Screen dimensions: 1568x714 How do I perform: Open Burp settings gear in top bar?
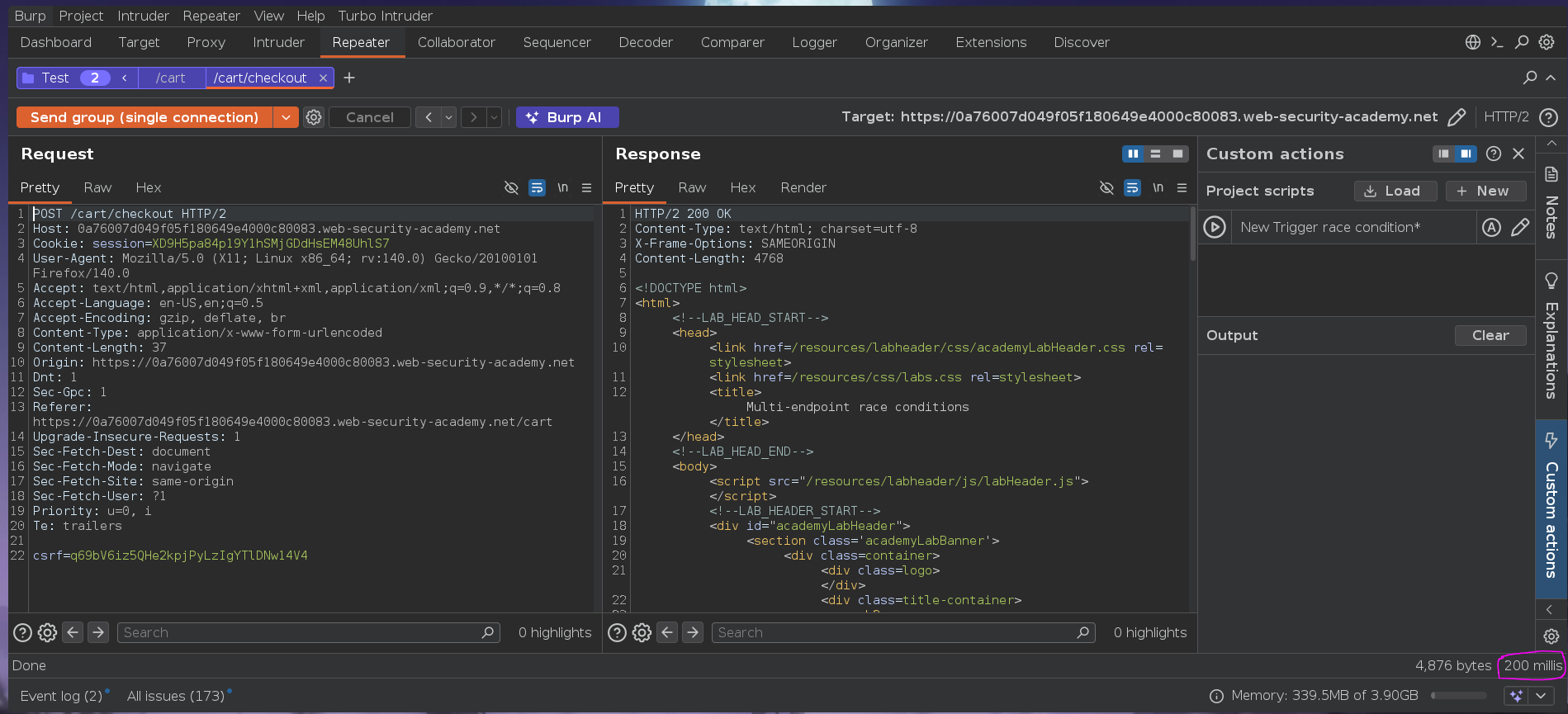tap(1547, 42)
